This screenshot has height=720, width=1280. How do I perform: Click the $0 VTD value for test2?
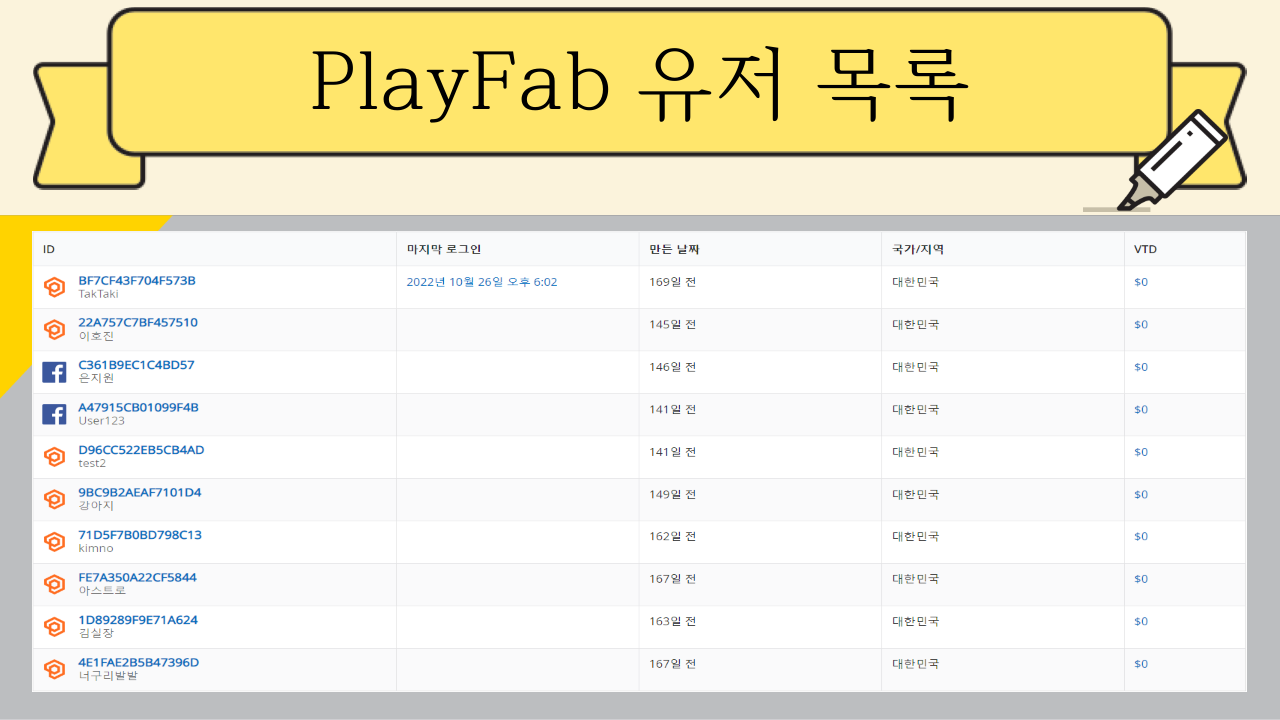[x=1141, y=451]
